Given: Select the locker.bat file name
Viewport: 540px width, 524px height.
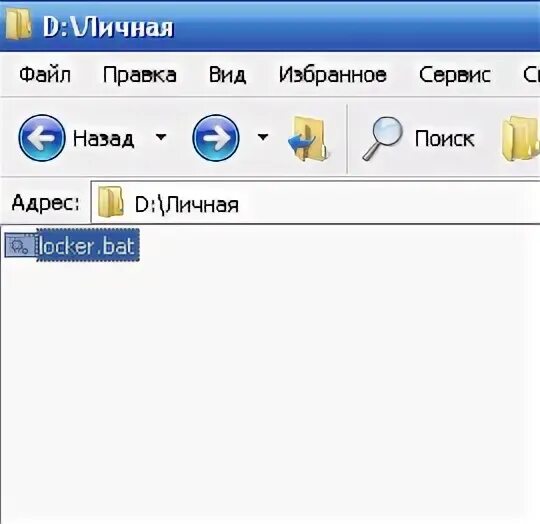Looking at the screenshot, I should point(88,245).
